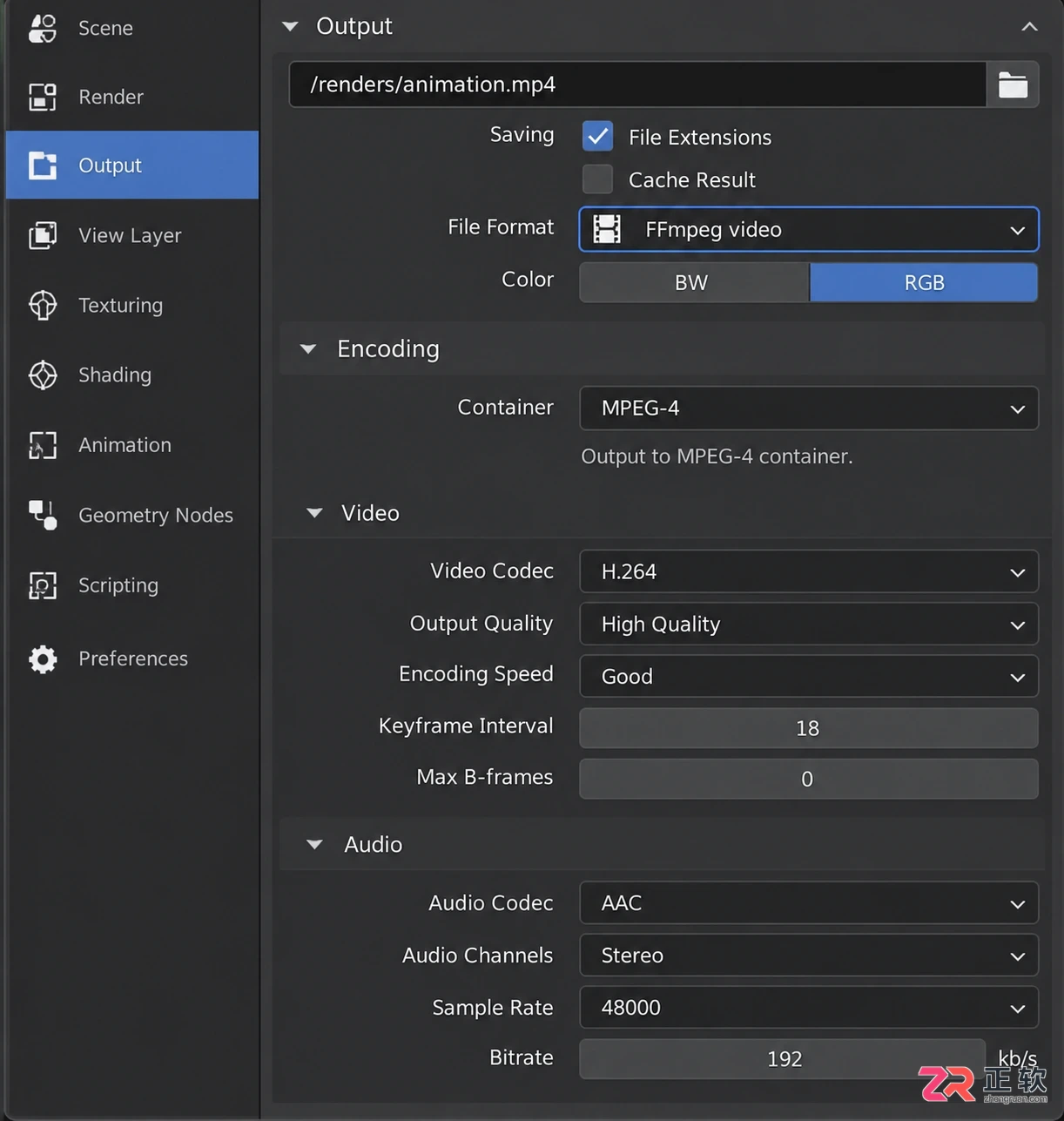Viewport: 1064px width, 1121px height.
Task: Click the Texturing icon
Action: coord(43,305)
